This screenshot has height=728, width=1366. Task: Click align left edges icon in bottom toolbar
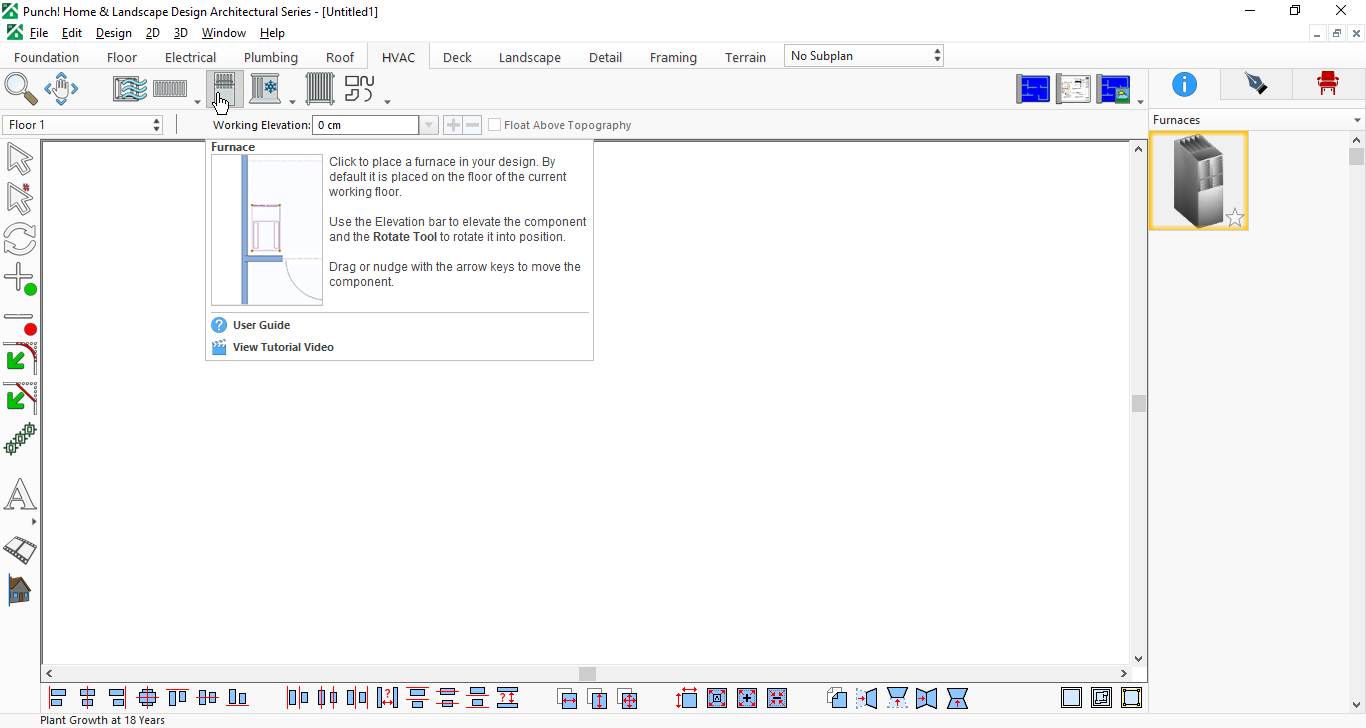point(57,698)
